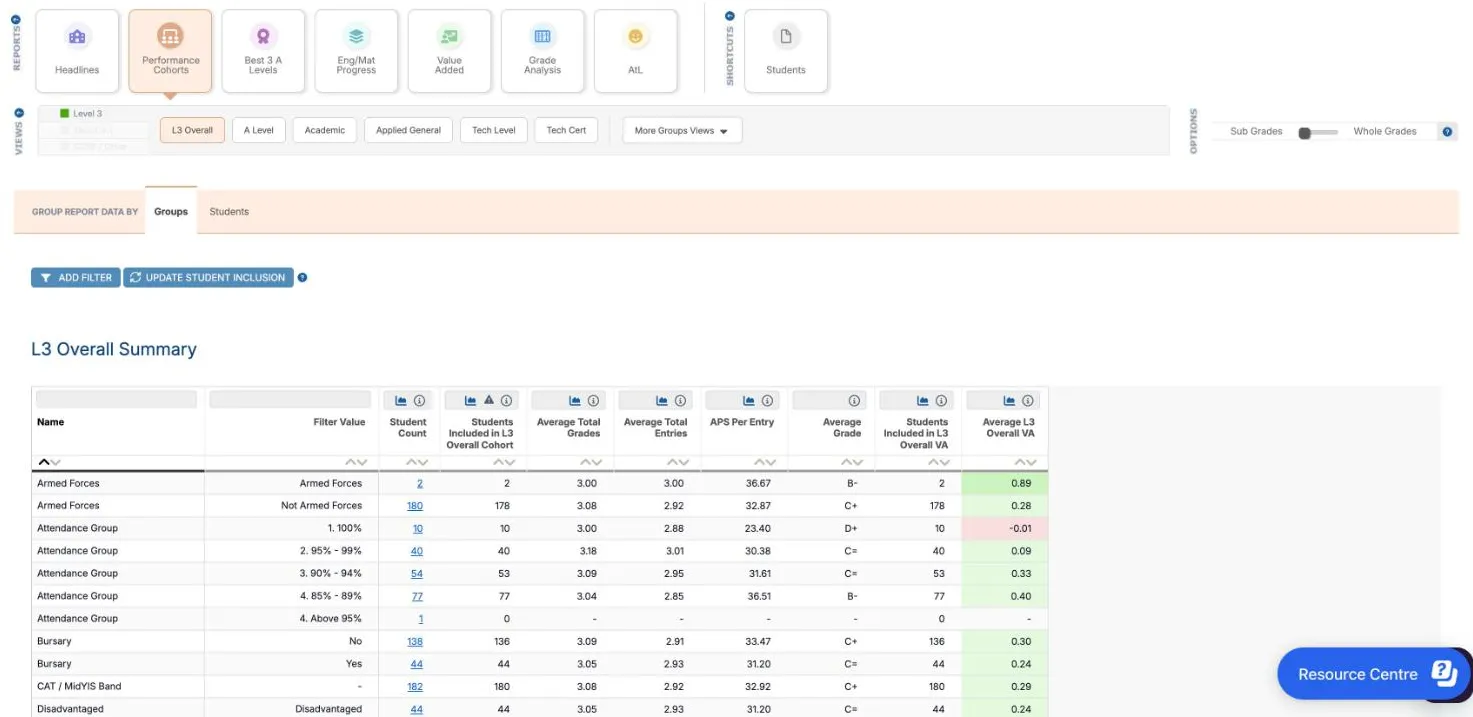Toggle the Sub Grades / Whole Grades slider
Viewport: 1473px width, 717px height.
1317,132
